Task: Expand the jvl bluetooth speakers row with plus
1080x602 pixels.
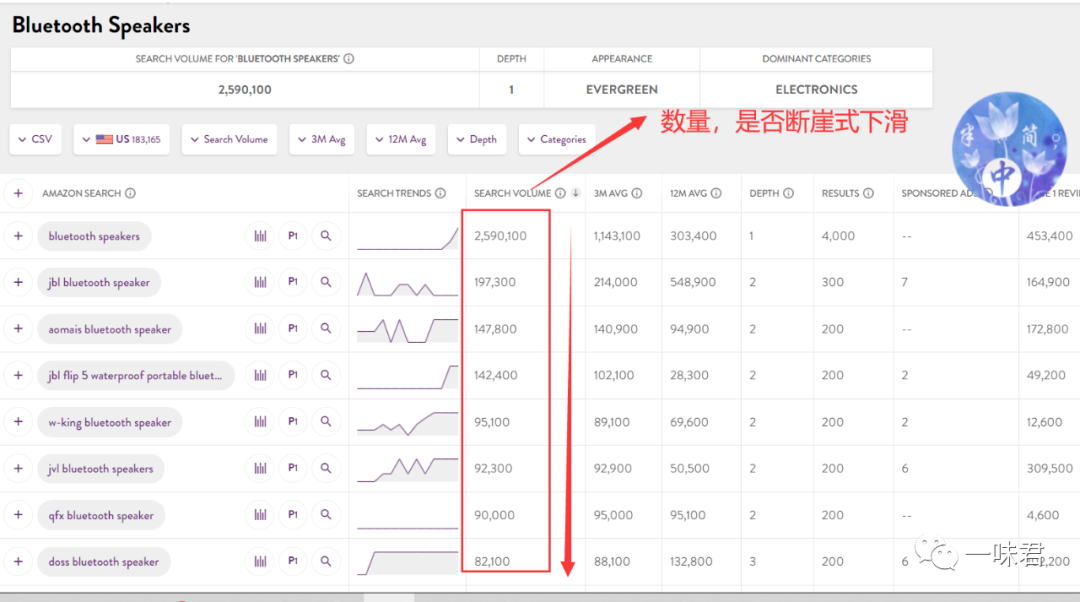Action: [x=19, y=468]
